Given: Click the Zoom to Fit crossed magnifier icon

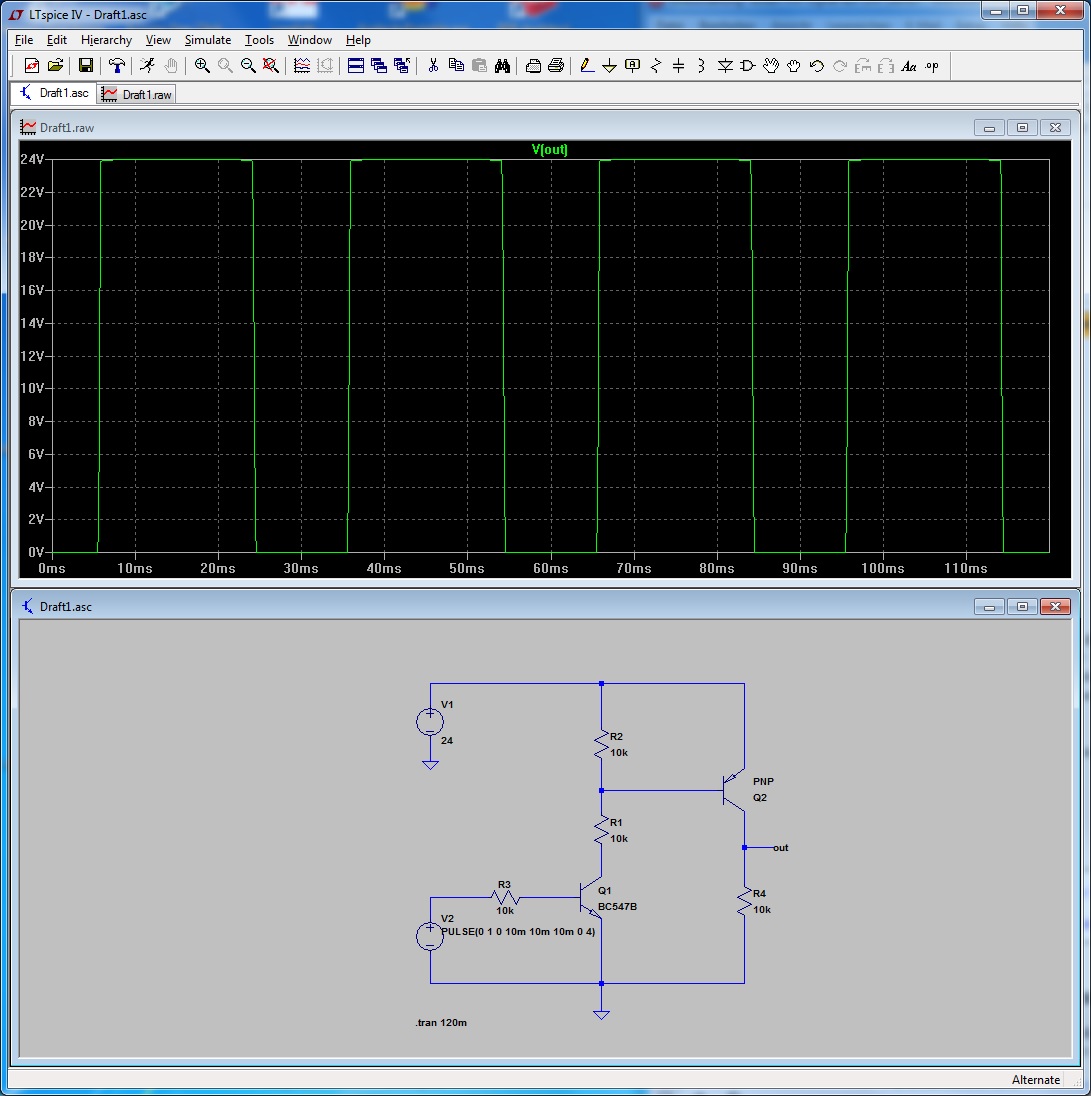Looking at the screenshot, I should click(270, 66).
